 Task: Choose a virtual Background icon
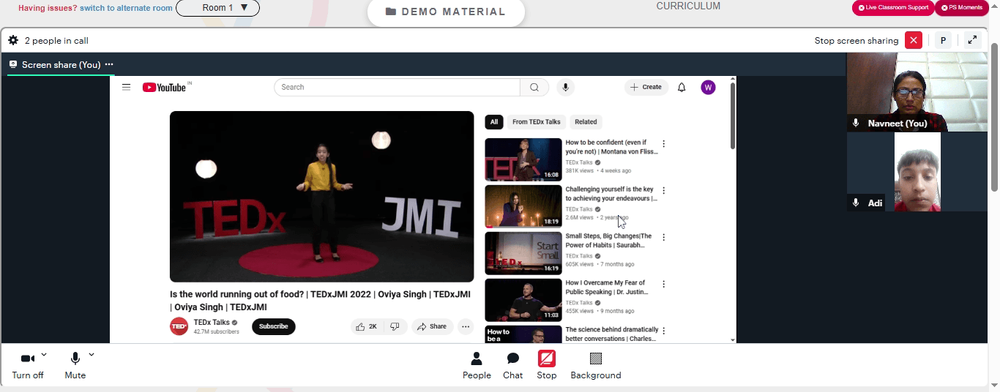coord(596,358)
